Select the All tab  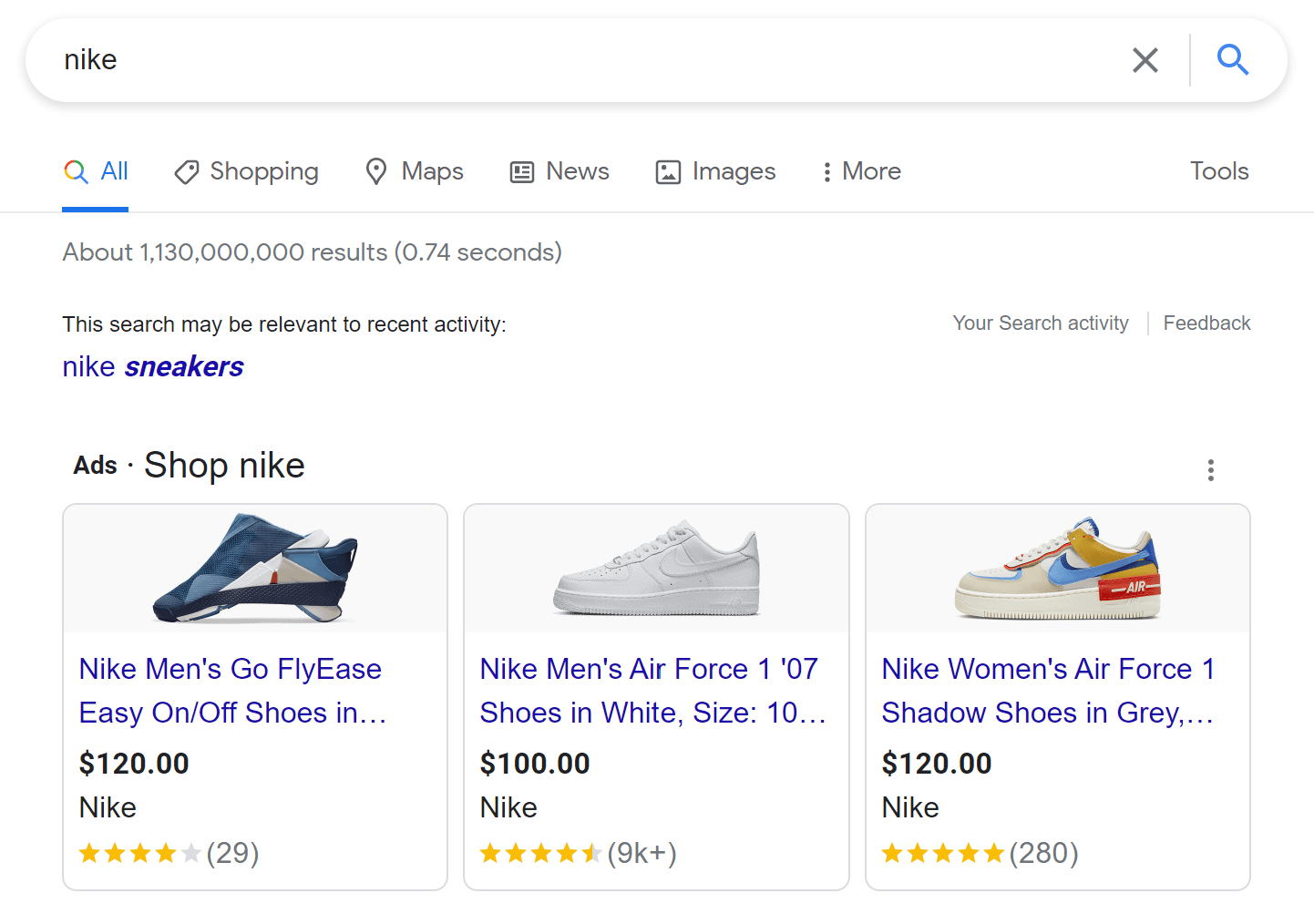point(96,171)
